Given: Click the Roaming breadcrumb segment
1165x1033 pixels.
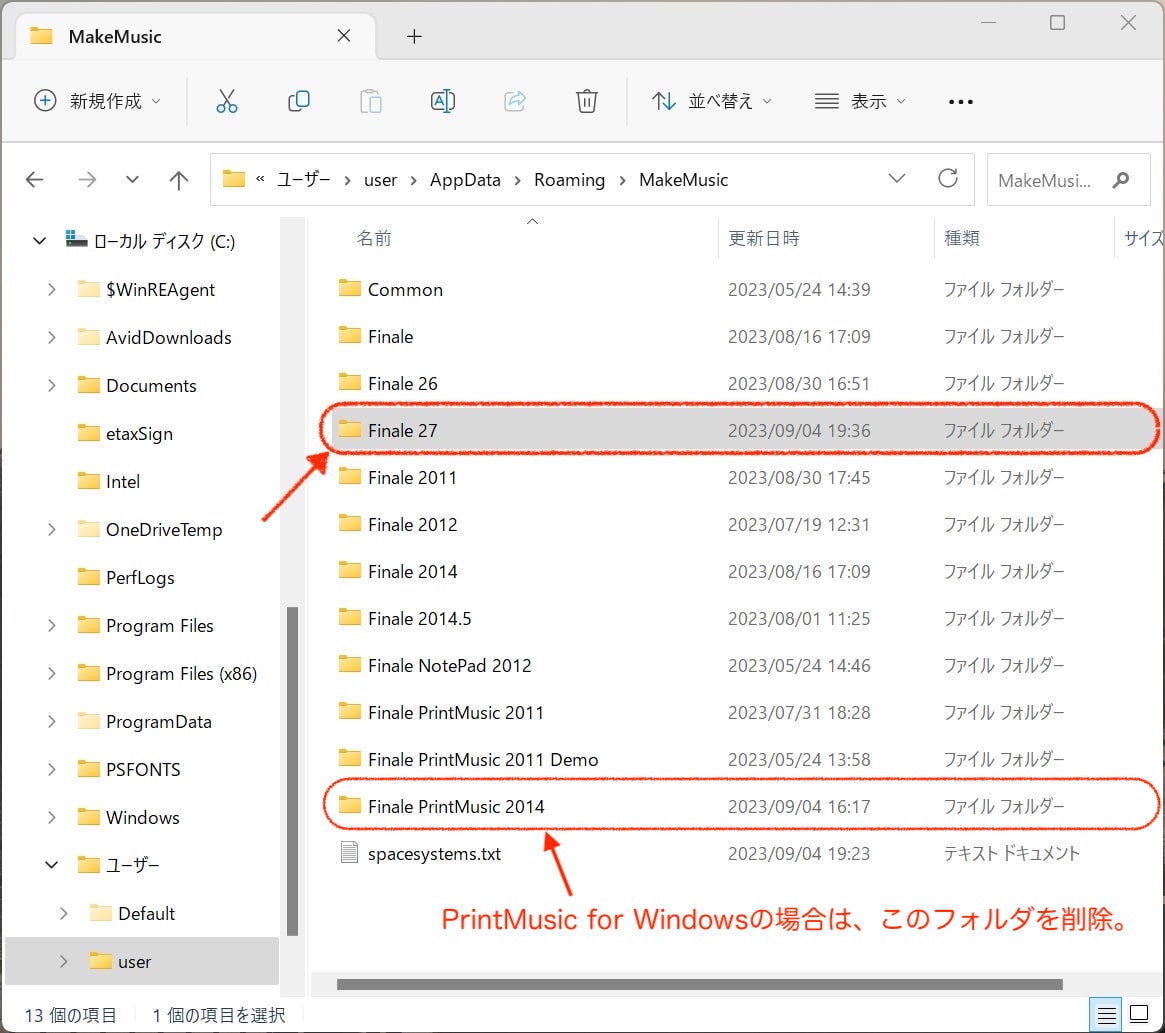Looking at the screenshot, I should click(x=570, y=180).
